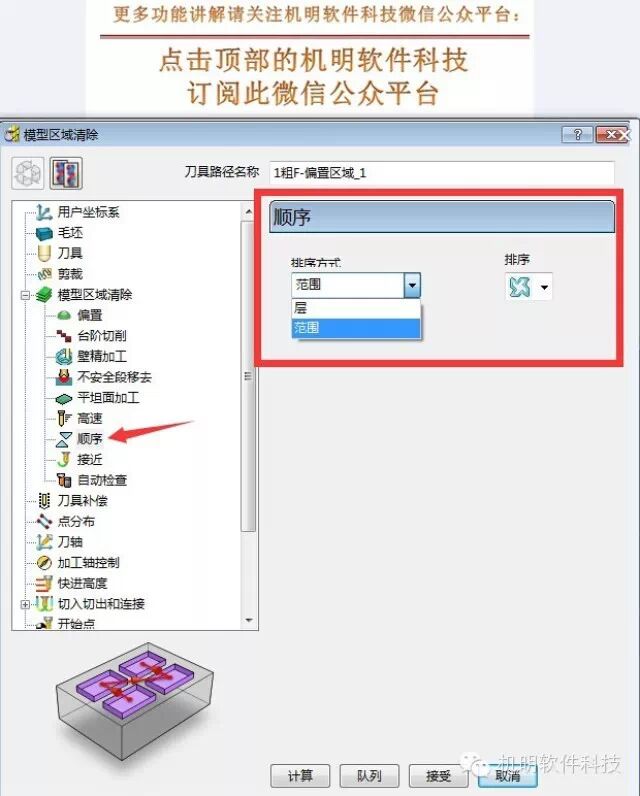640x796 pixels.
Task: Choose 层 from the dropdown list
Action: (x=356, y=308)
